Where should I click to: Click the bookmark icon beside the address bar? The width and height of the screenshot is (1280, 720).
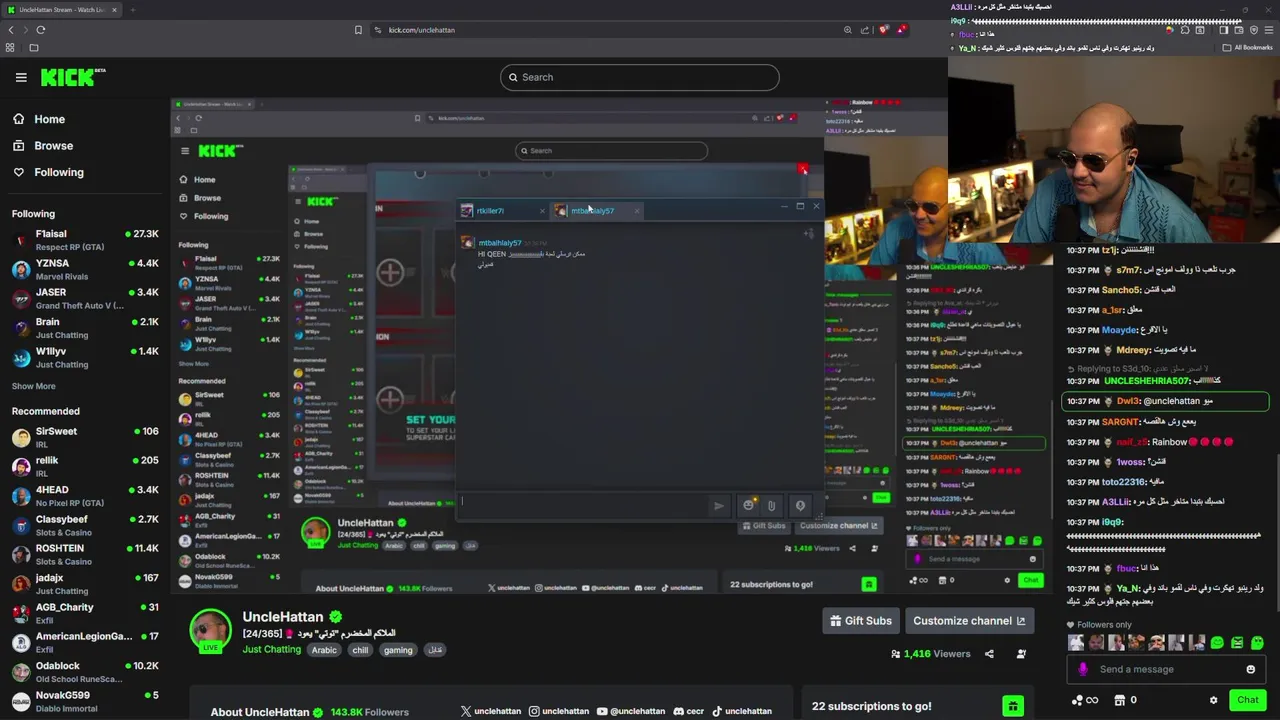[x=358, y=30]
